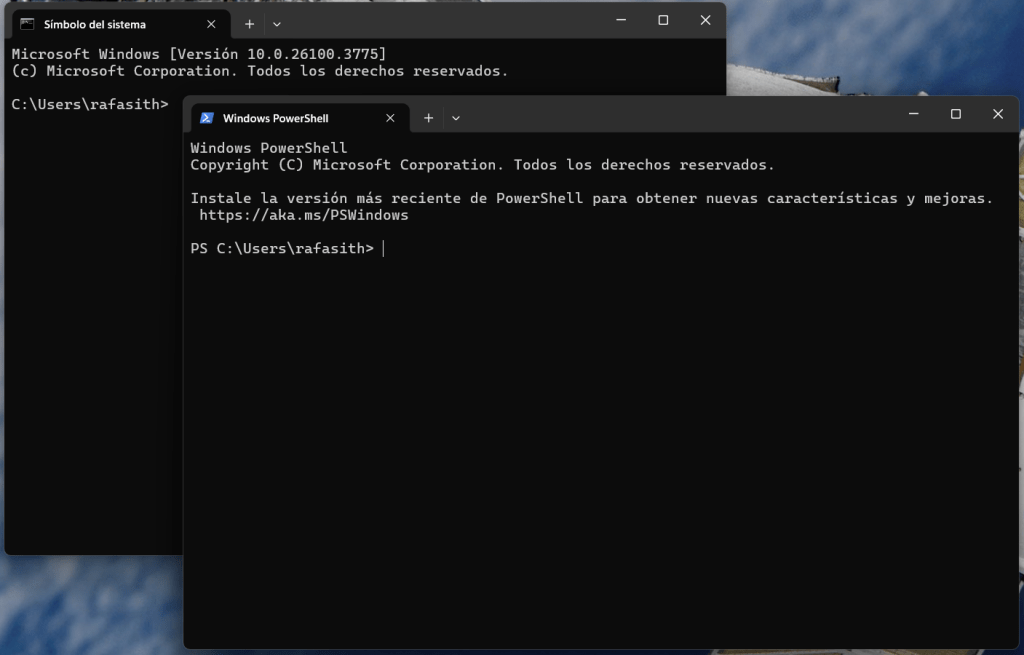The height and width of the screenshot is (655, 1024).
Task: Open a new tab in Command Prompt window
Action: [x=249, y=24]
